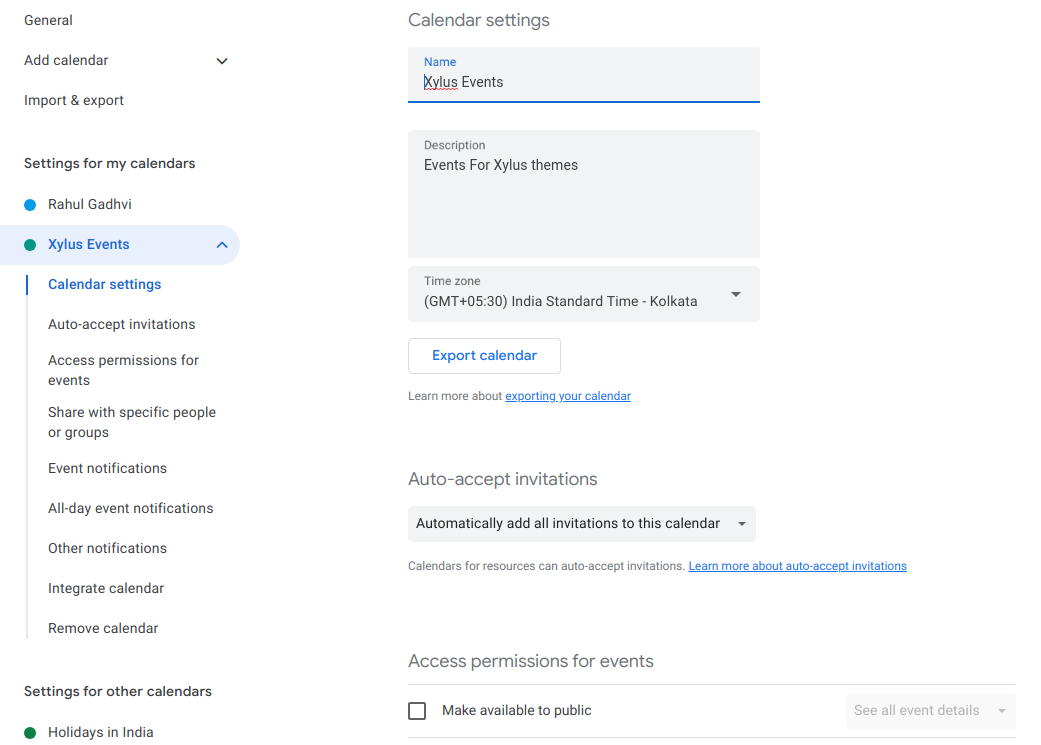
Task: Open the General settings section
Action: click(x=48, y=20)
